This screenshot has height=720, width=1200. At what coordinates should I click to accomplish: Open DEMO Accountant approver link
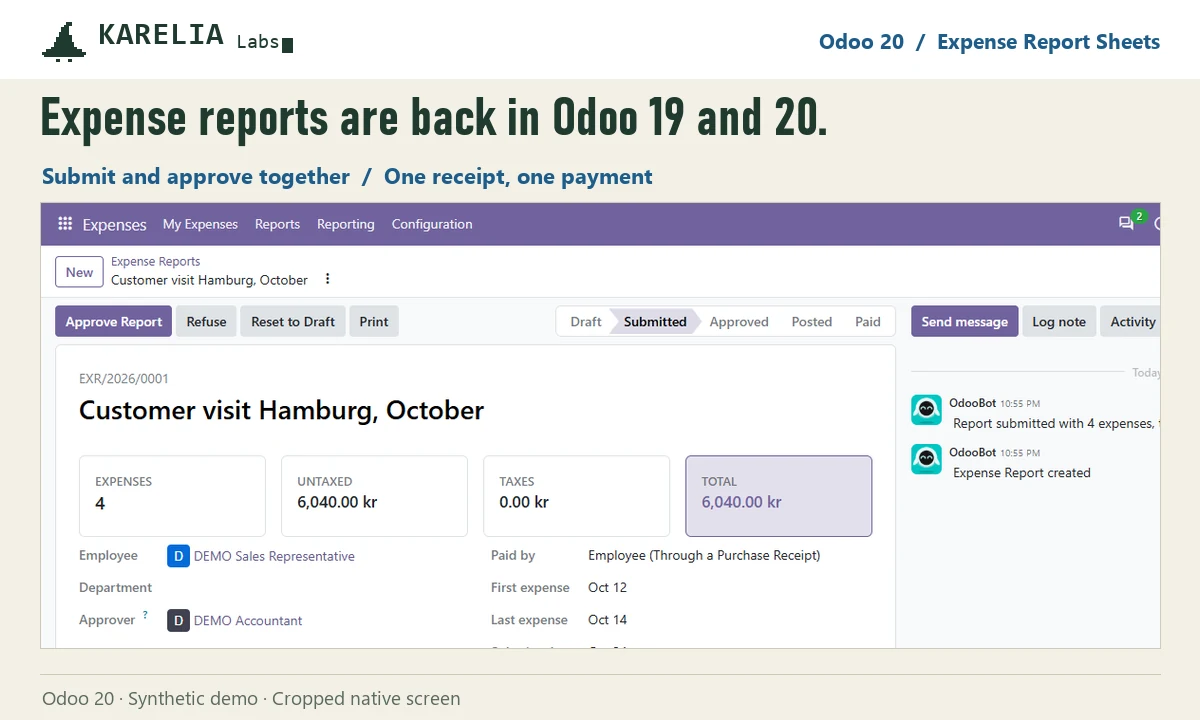coord(248,620)
